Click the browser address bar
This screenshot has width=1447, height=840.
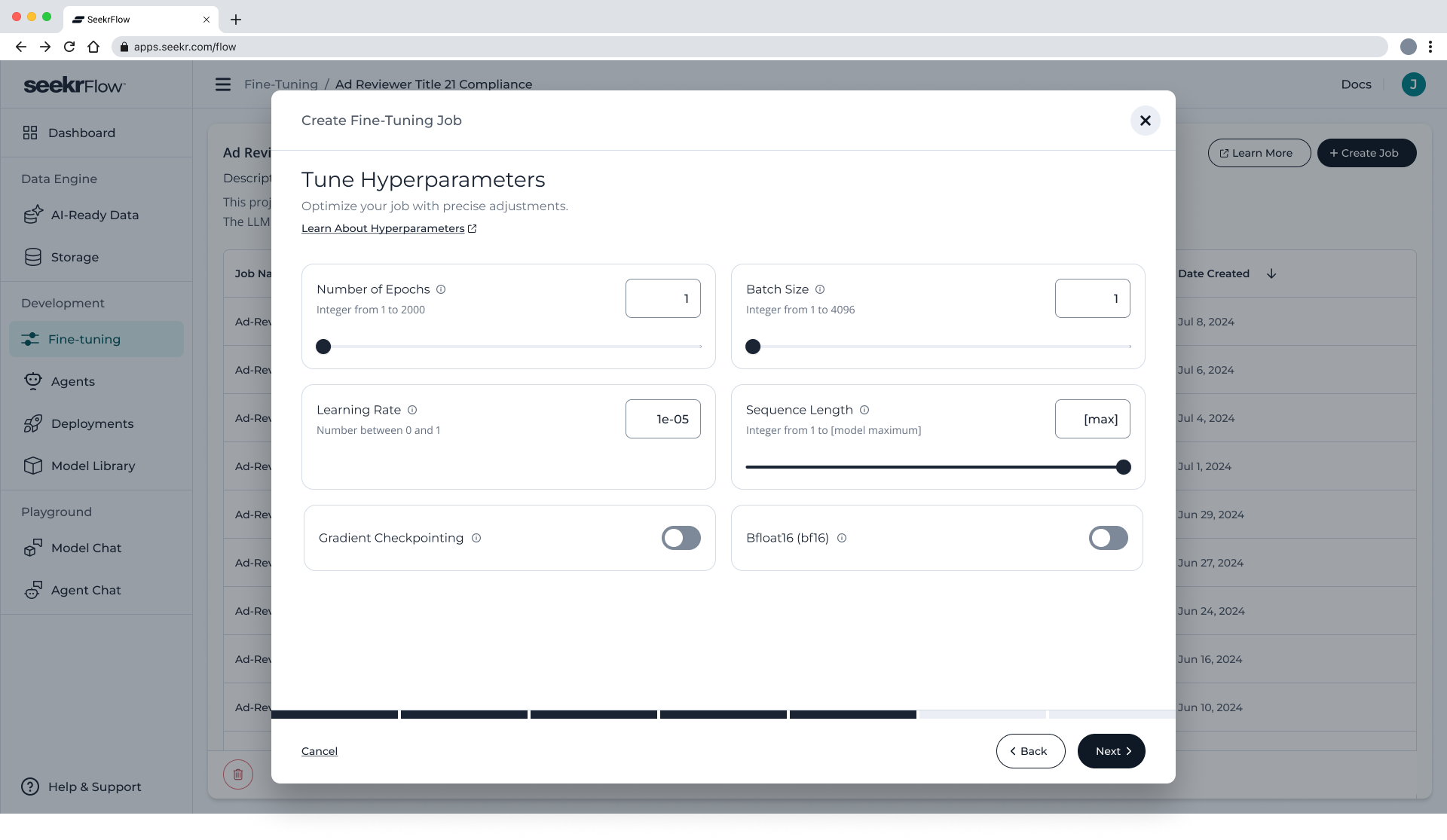(750, 47)
